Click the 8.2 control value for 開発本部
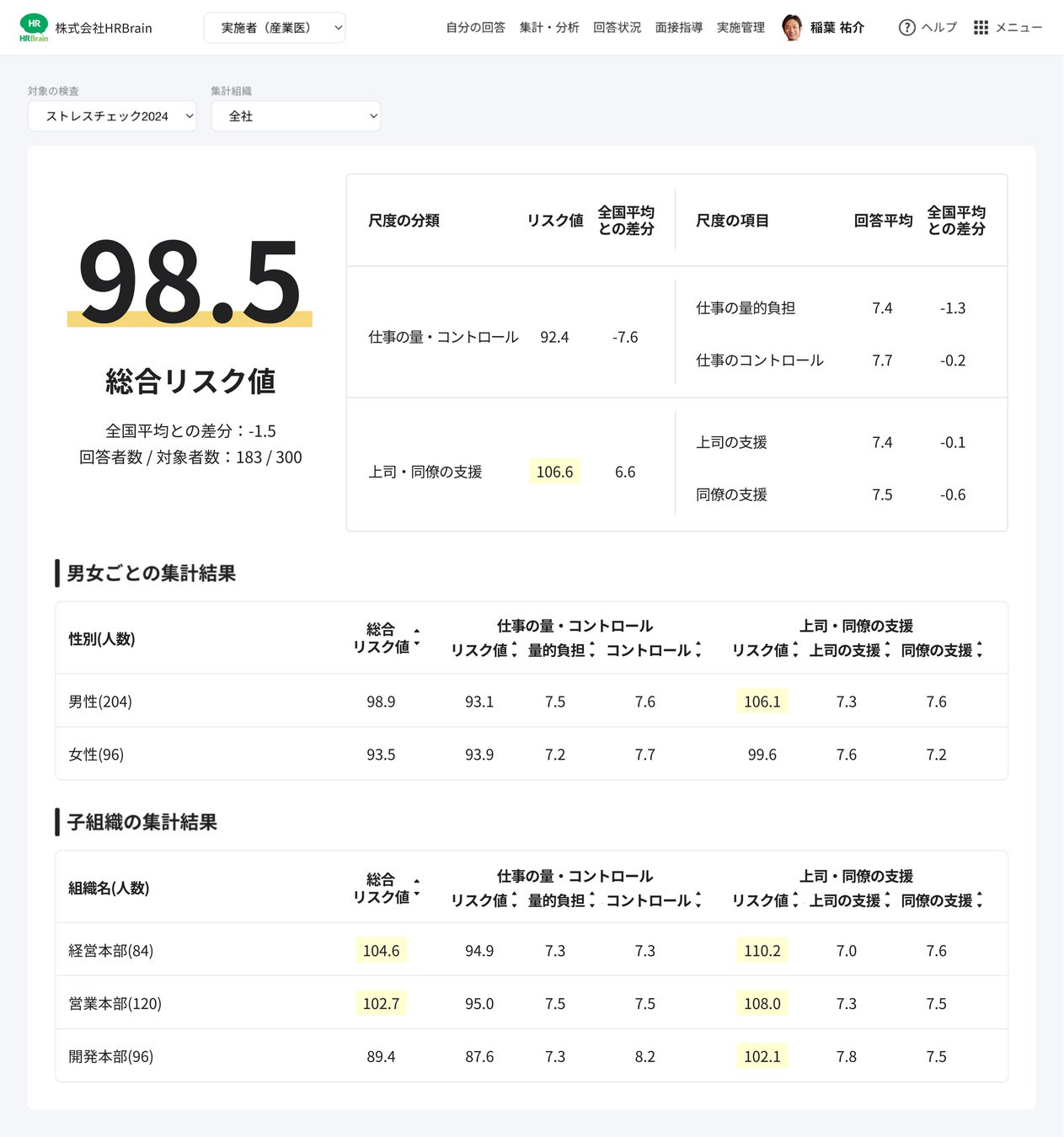 (x=644, y=1057)
